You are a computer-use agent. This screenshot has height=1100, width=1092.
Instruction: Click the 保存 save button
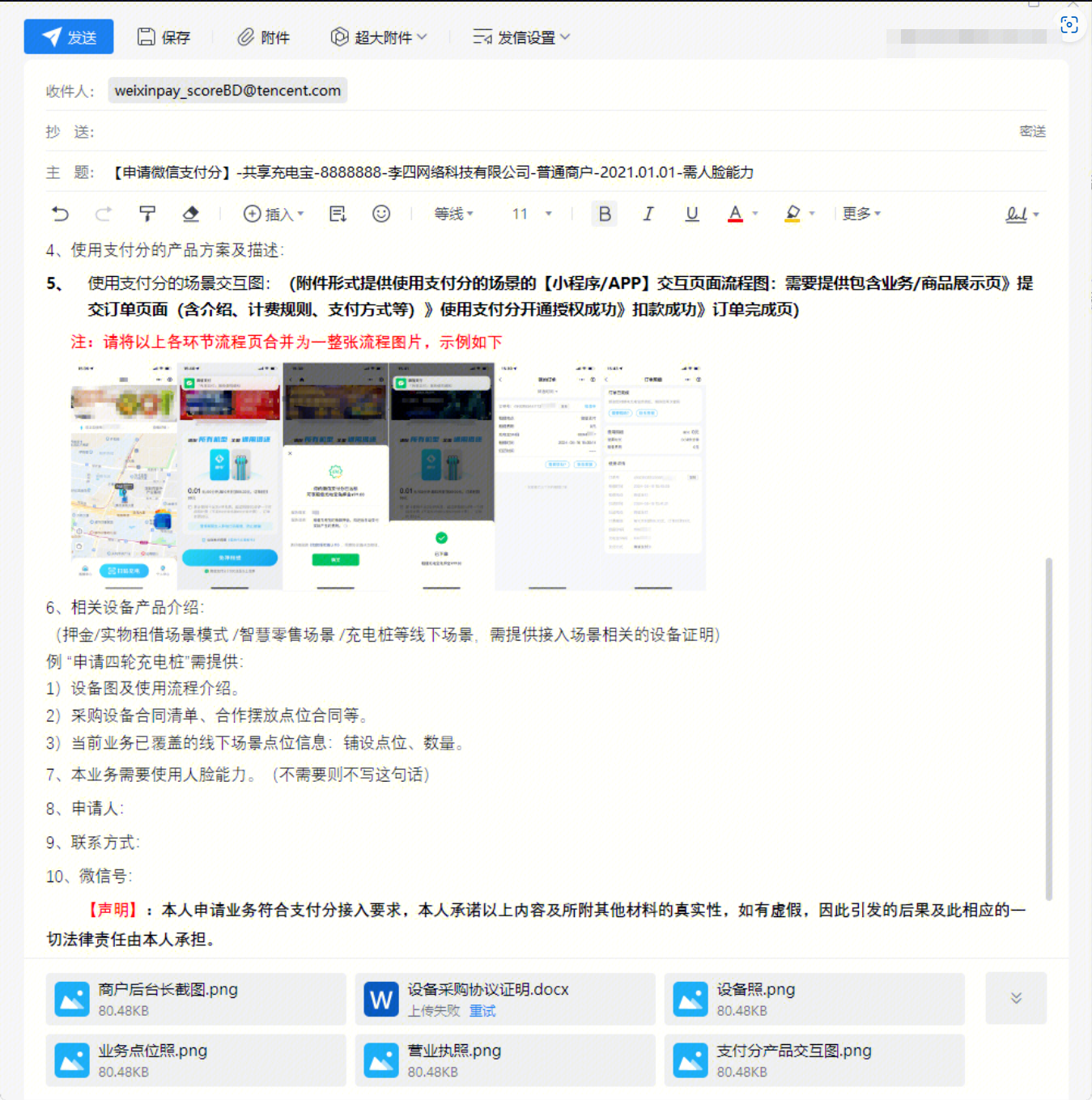coord(164,37)
